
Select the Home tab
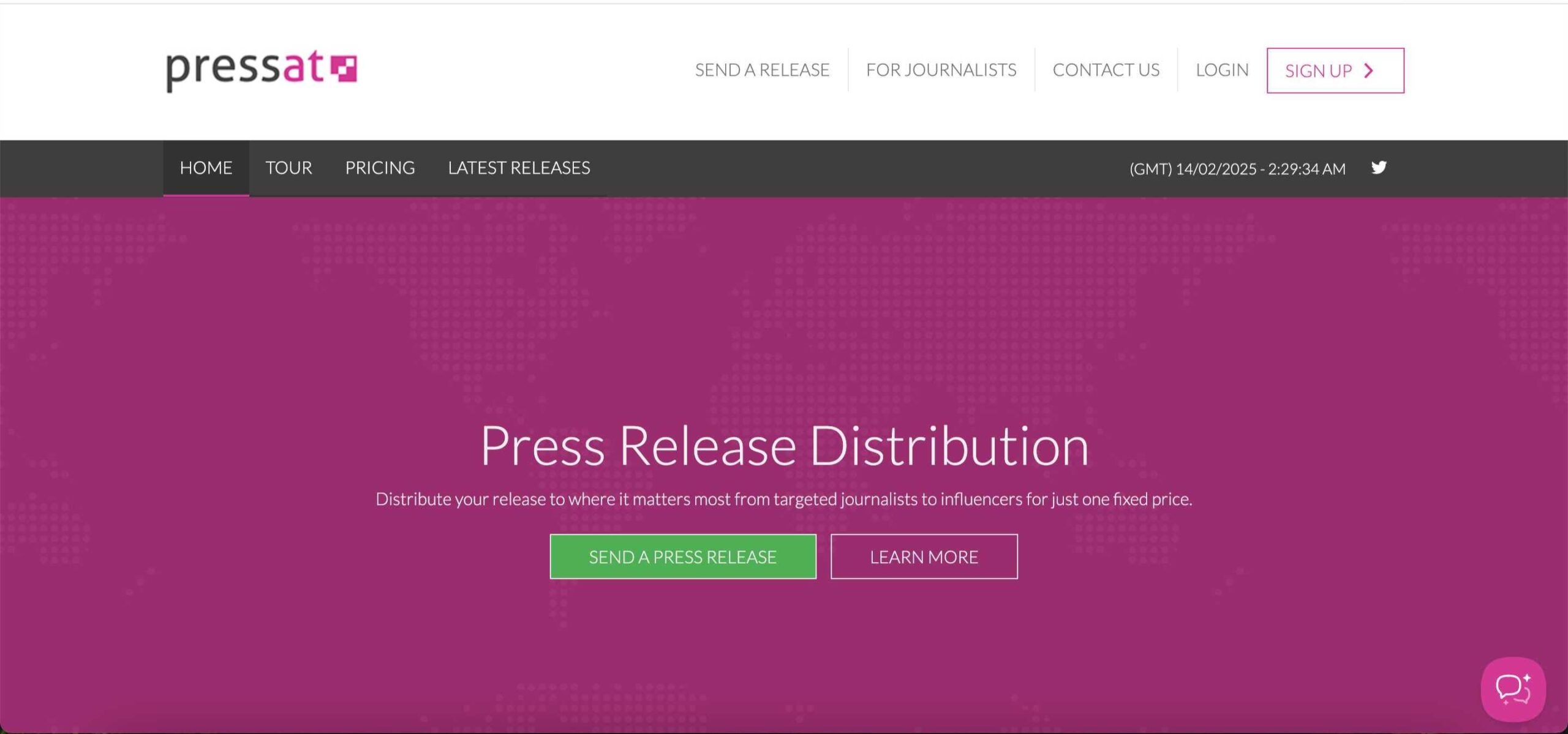tap(206, 168)
